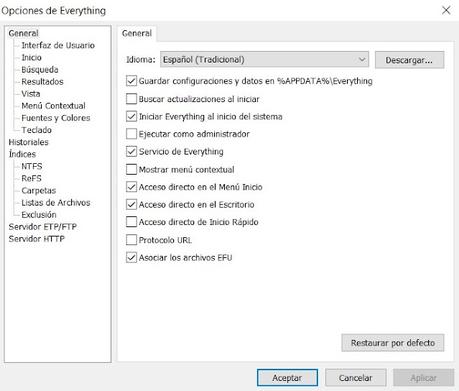Image resolution: width=459 pixels, height=391 pixels.
Task: Select Índices tree node
Action: [x=22, y=154]
